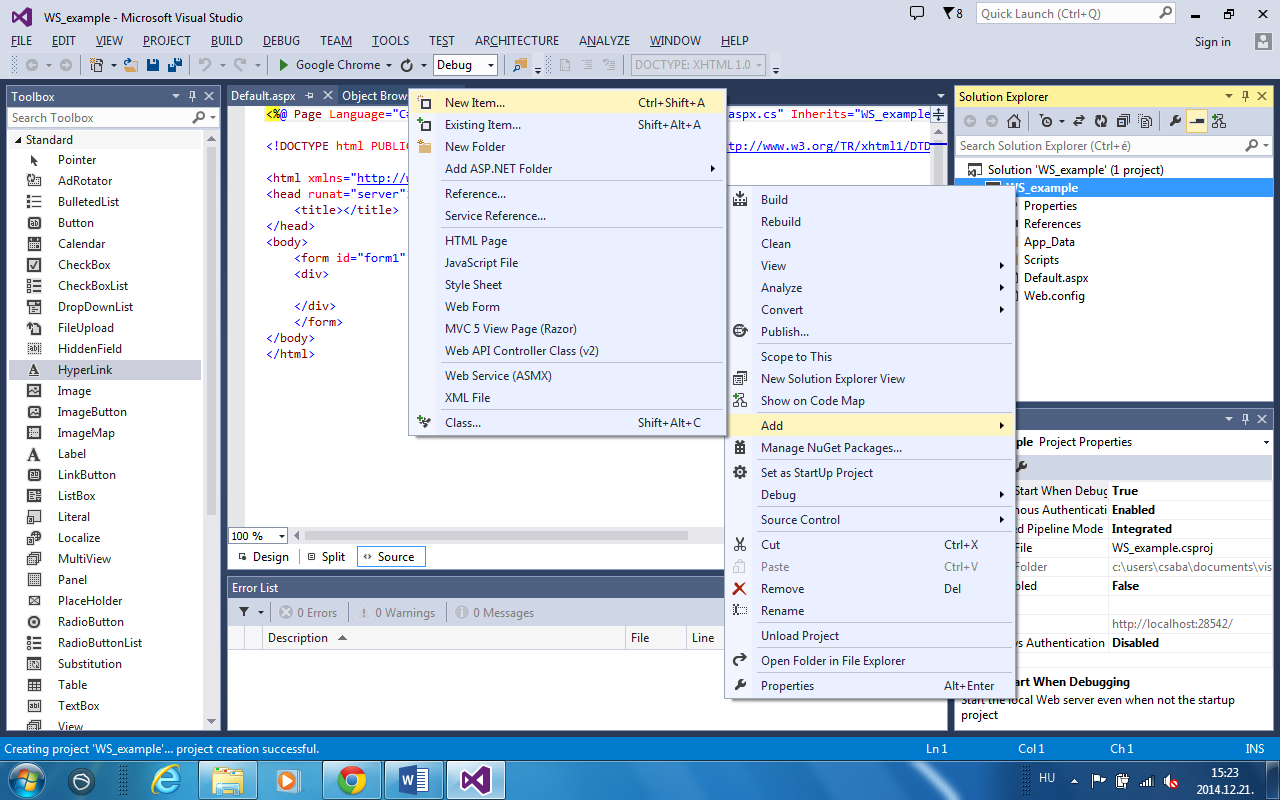Screen dimensions: 1280x800
Task: Open the feedback speech bubble icon
Action: (916, 13)
